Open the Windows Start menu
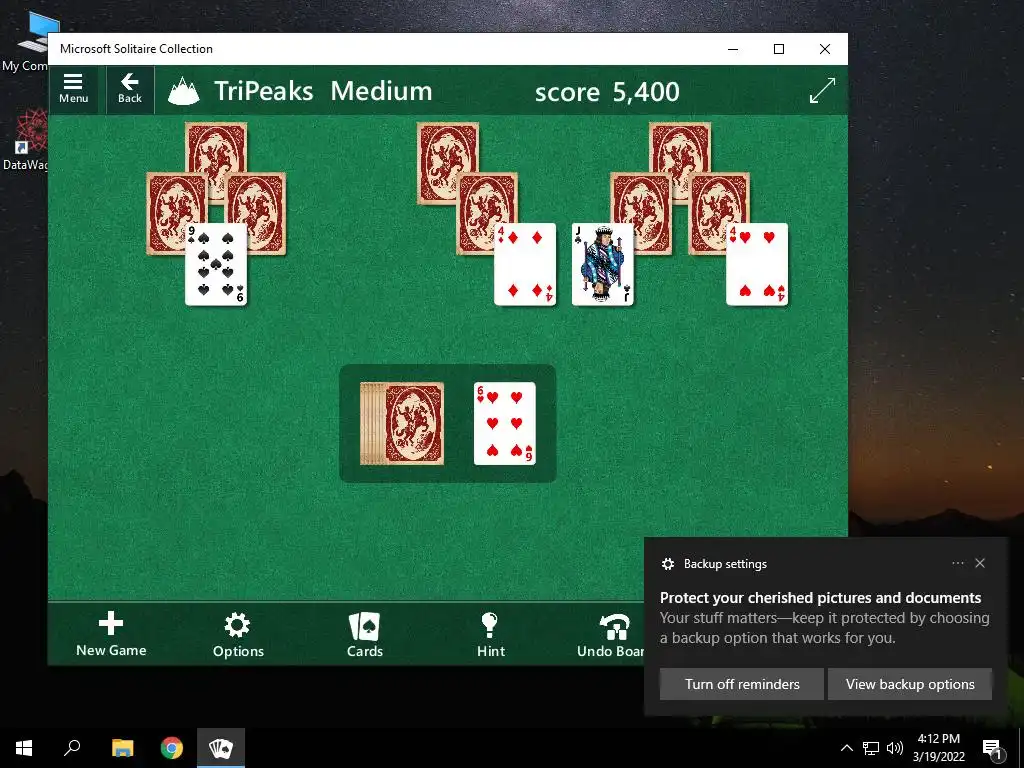 tap(24, 748)
